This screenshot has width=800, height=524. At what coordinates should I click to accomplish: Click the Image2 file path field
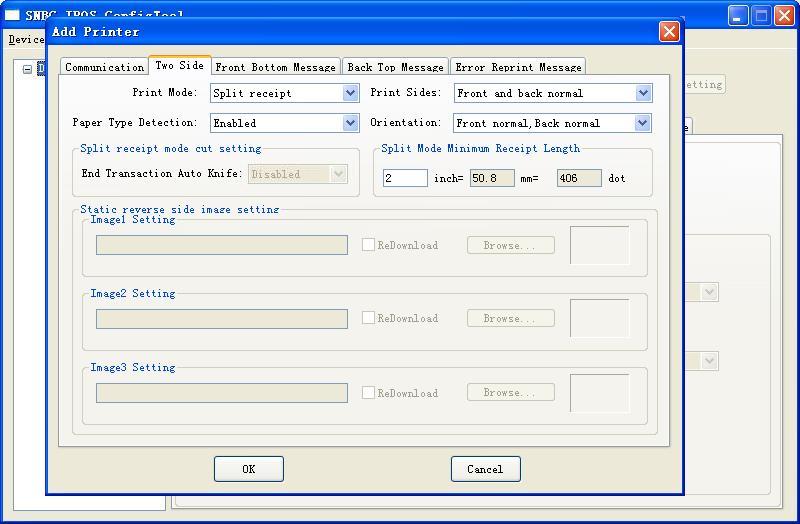(x=222, y=319)
